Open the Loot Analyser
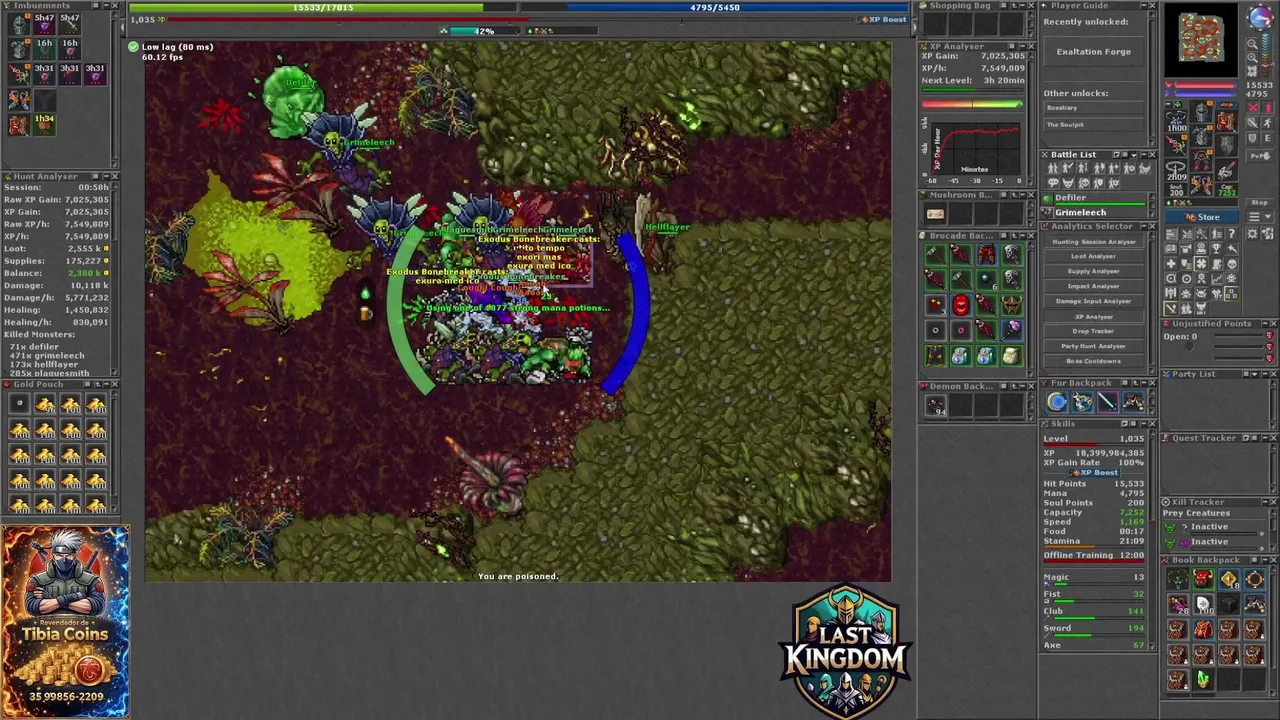The image size is (1280, 720). (1093, 256)
